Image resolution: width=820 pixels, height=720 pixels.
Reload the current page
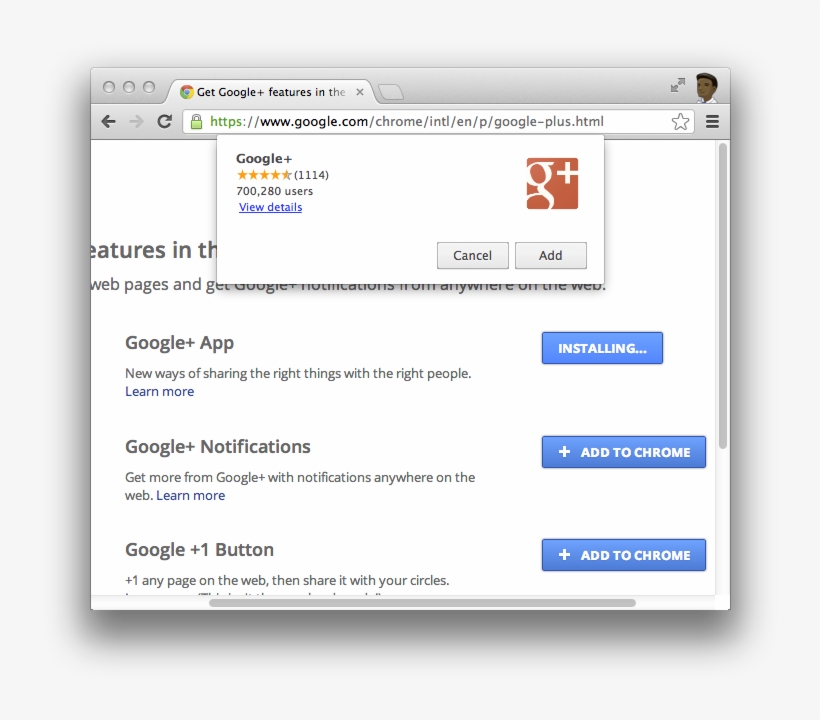coord(165,121)
